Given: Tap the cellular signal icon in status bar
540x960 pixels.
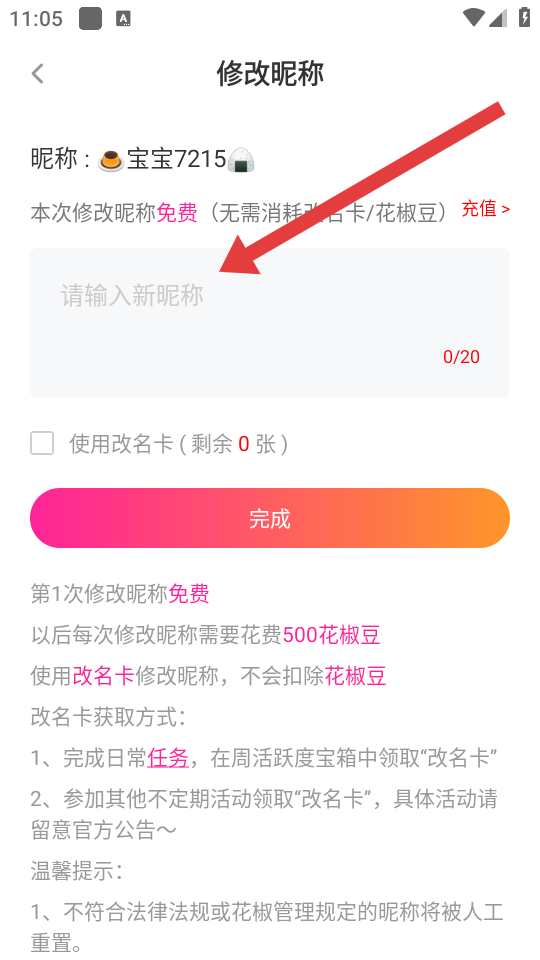Looking at the screenshot, I should pyautogui.click(x=498, y=18).
